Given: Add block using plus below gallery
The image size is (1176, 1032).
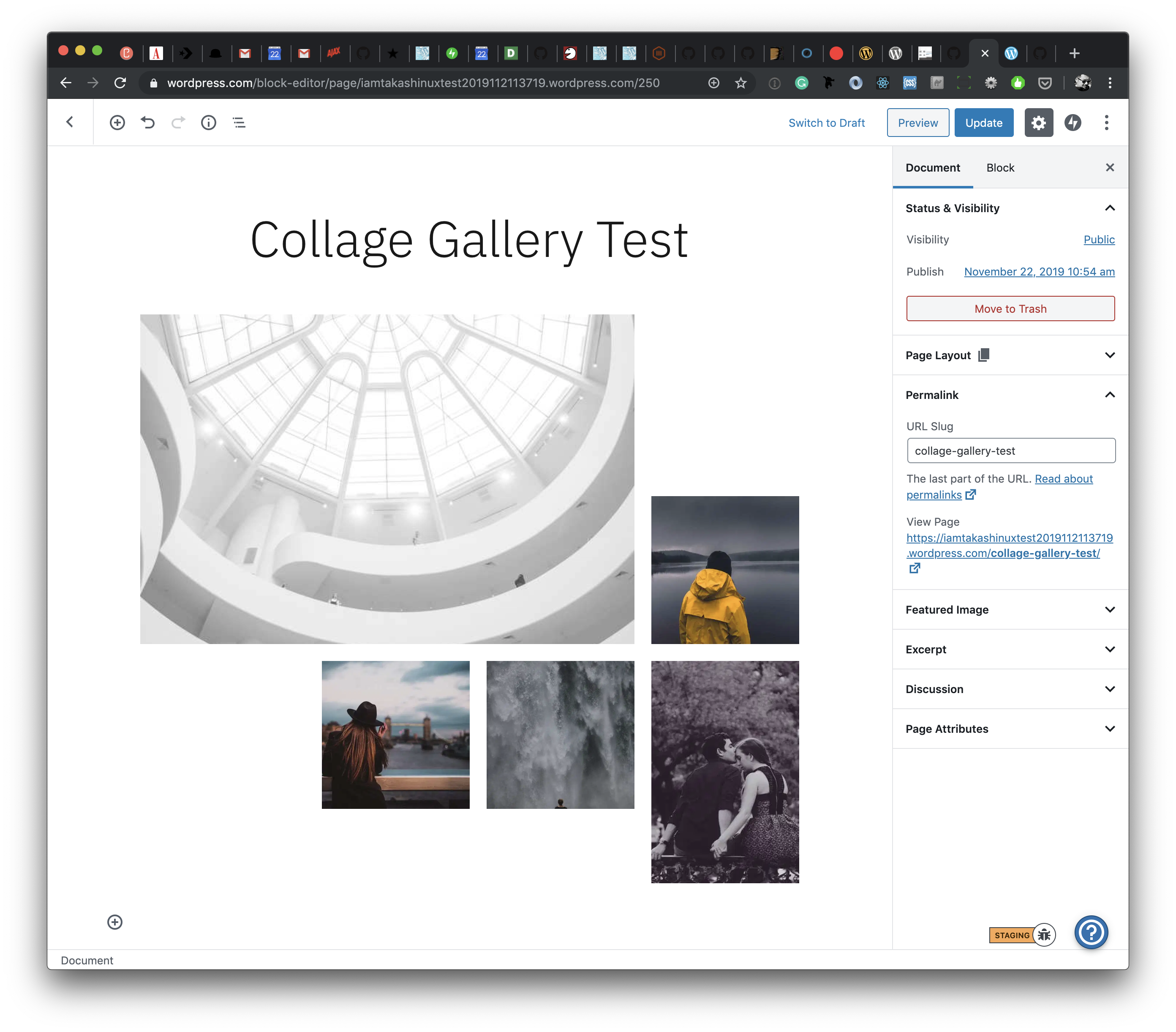Looking at the screenshot, I should pos(115,922).
